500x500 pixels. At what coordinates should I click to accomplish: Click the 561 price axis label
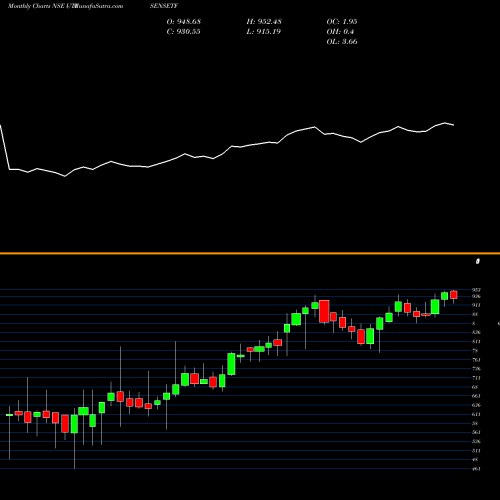point(476,432)
